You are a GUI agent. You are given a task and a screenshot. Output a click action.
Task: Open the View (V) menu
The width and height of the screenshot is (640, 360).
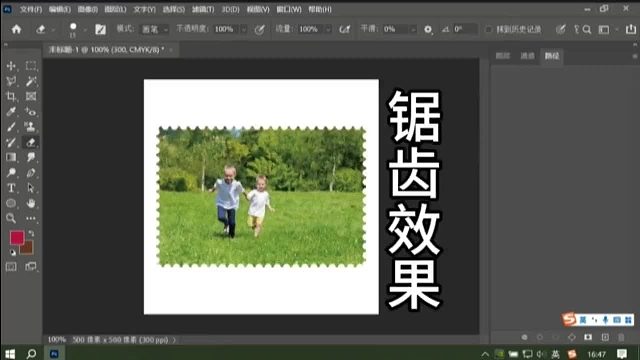[258, 9]
